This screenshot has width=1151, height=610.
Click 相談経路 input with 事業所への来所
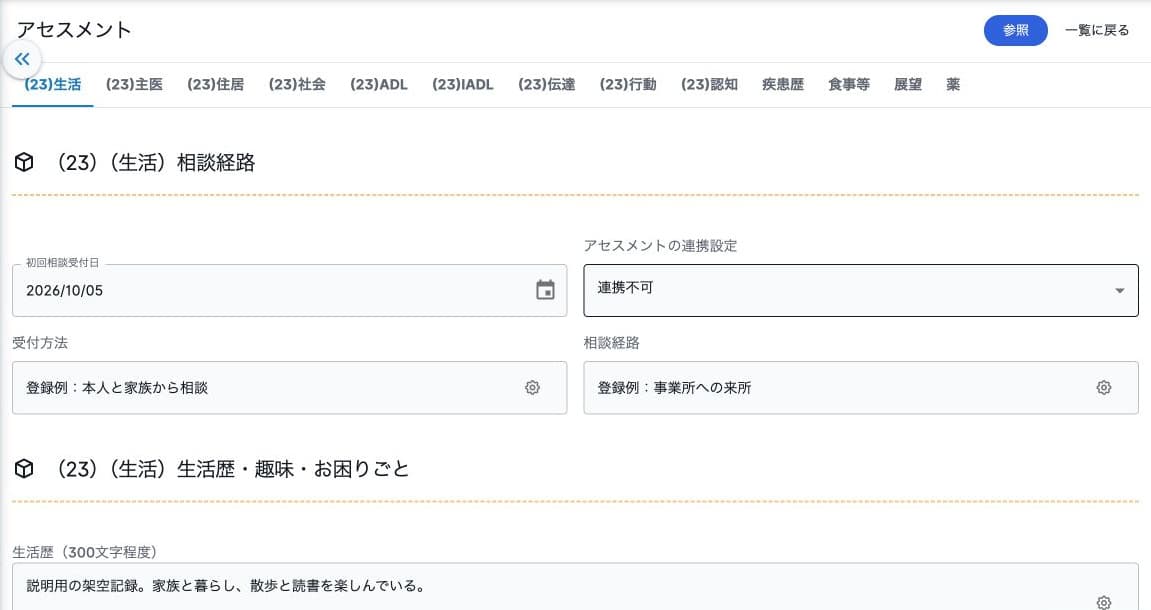(860, 388)
